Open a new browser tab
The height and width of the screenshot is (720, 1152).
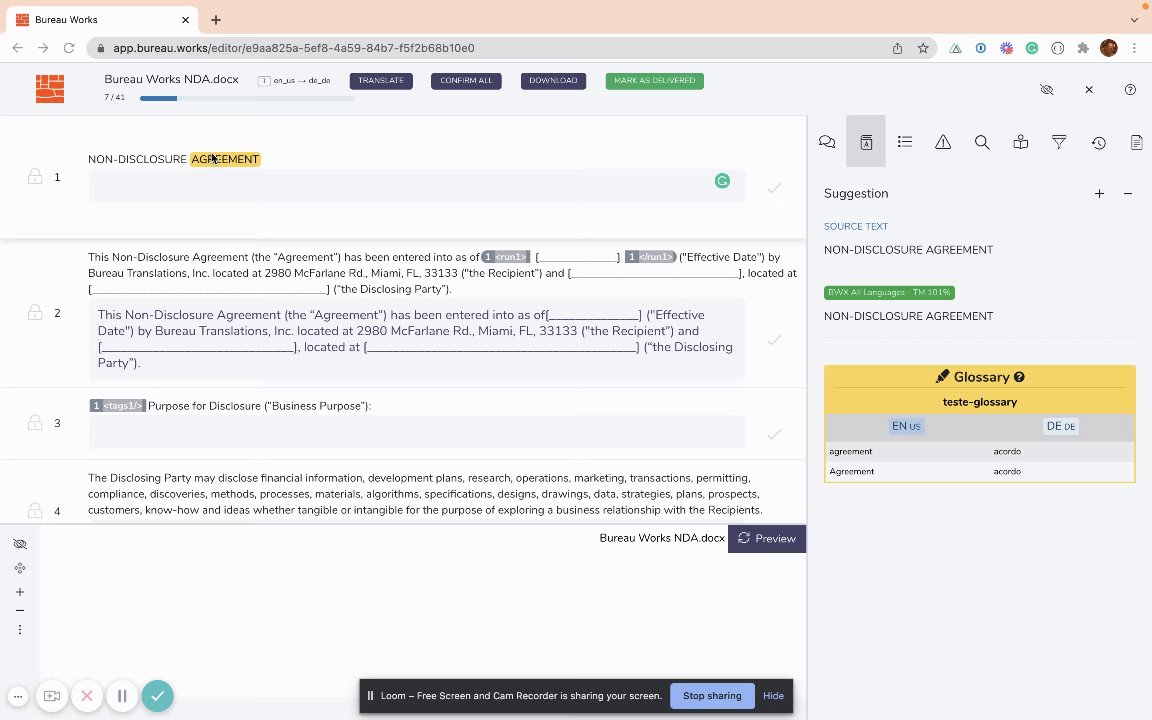215,20
